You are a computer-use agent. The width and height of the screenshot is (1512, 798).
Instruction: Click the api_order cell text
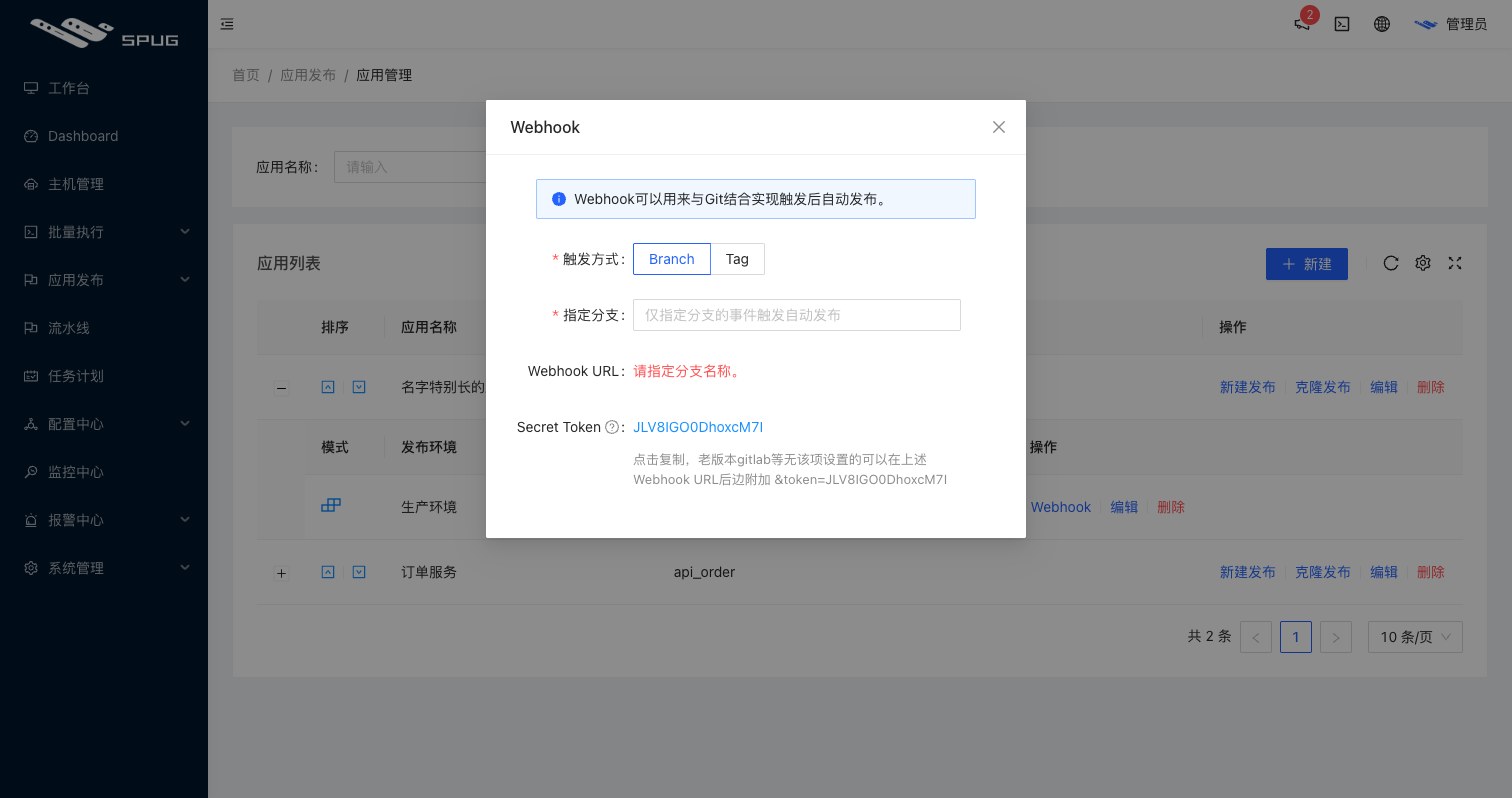704,572
